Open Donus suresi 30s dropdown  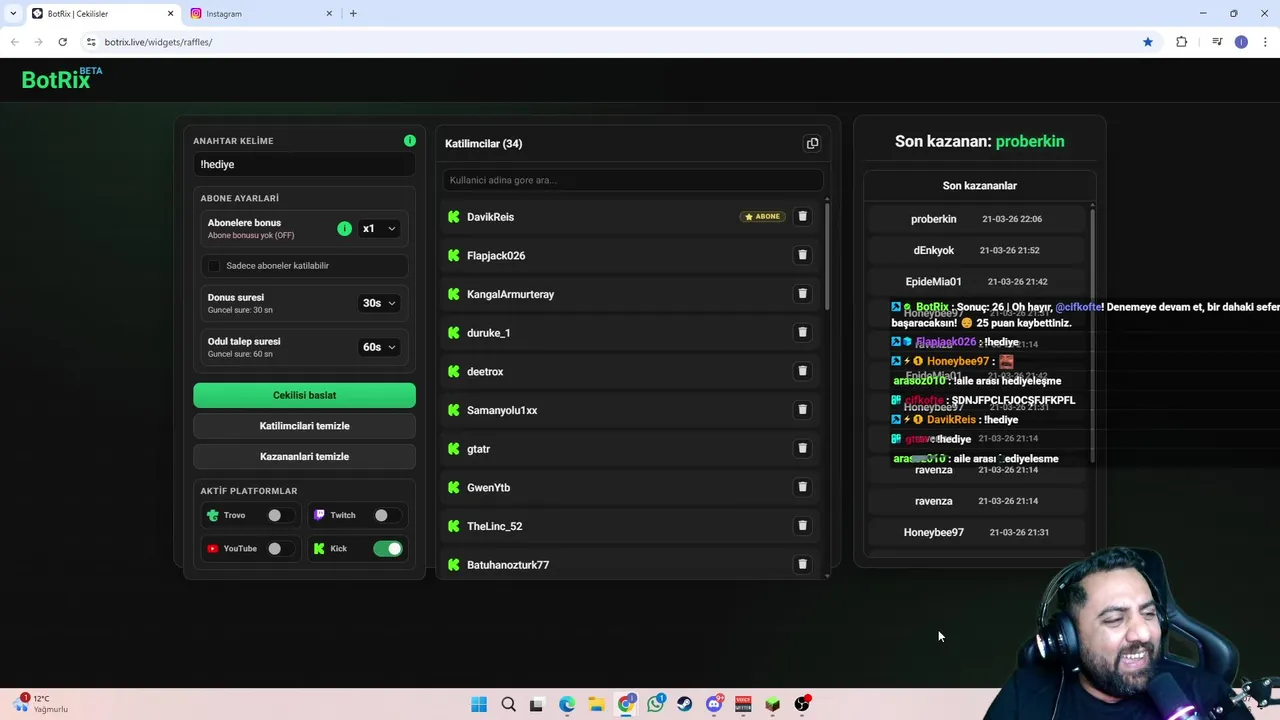coord(379,303)
